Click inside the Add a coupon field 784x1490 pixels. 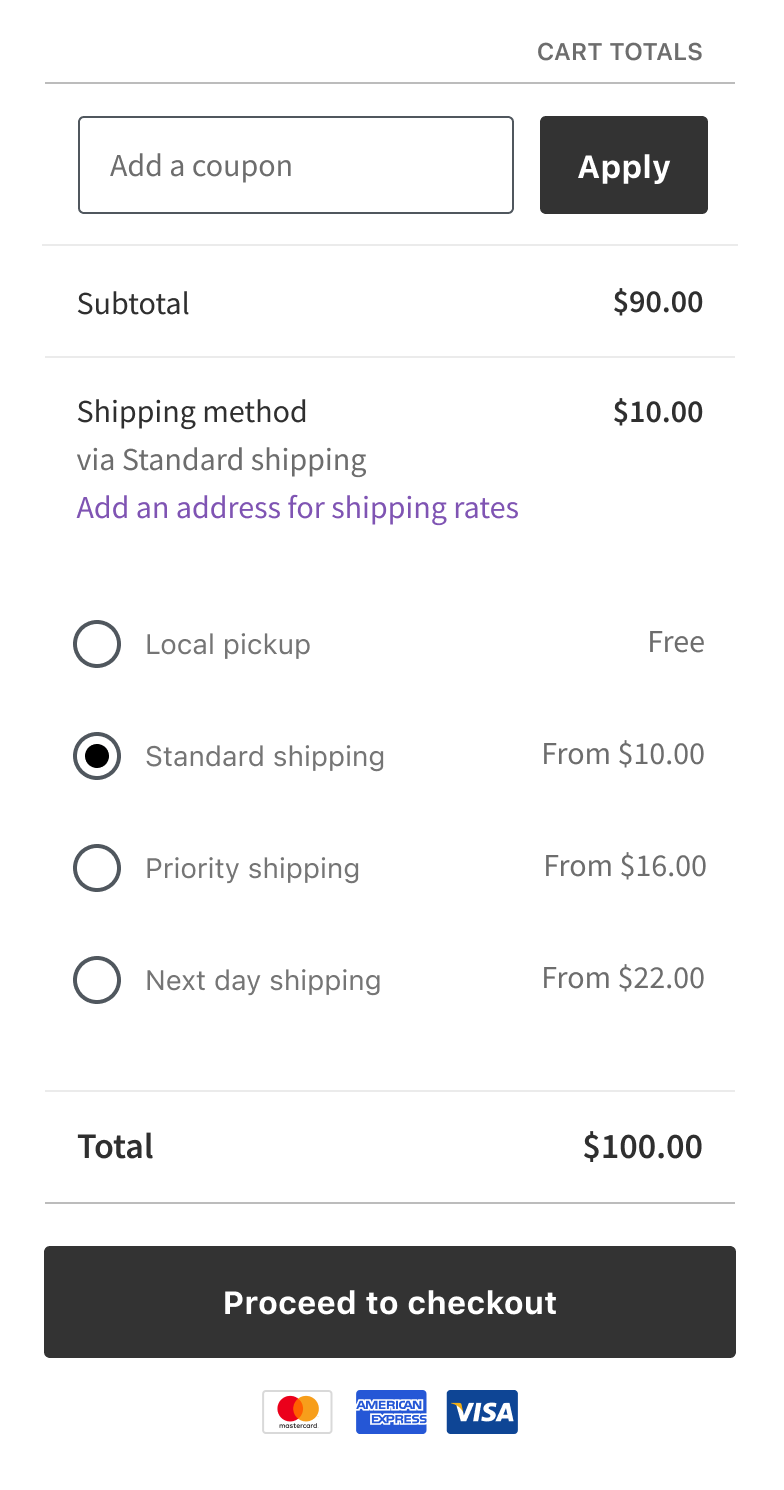coord(295,165)
